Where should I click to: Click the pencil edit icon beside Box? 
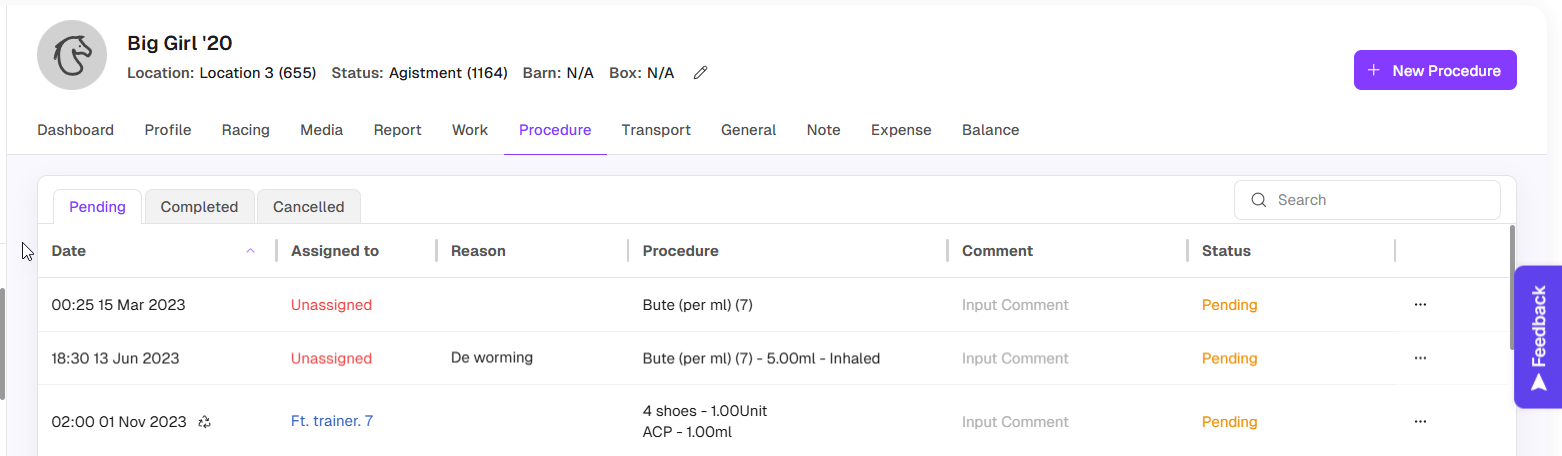[x=700, y=73]
